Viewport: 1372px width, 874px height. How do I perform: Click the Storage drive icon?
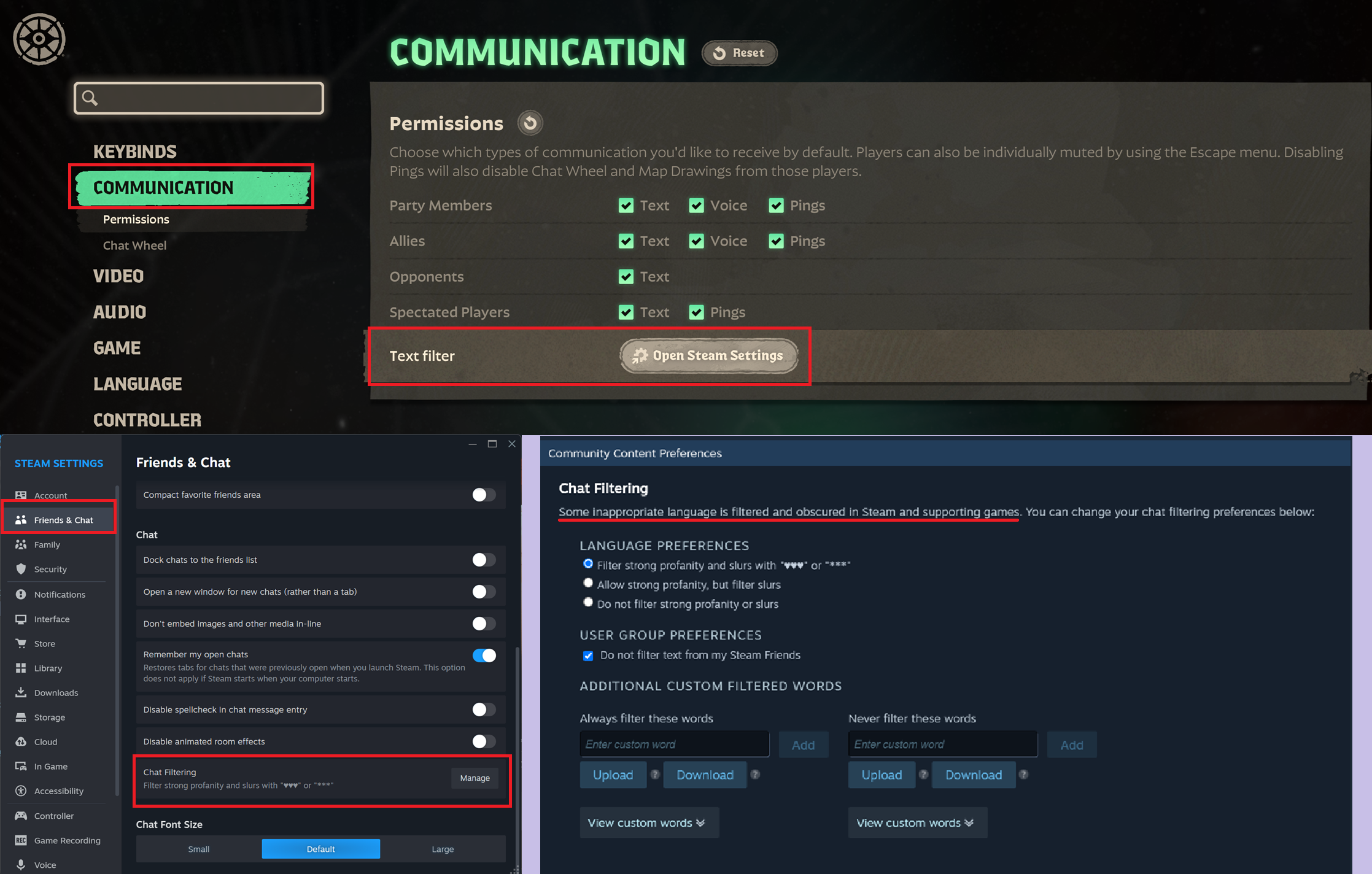21,717
